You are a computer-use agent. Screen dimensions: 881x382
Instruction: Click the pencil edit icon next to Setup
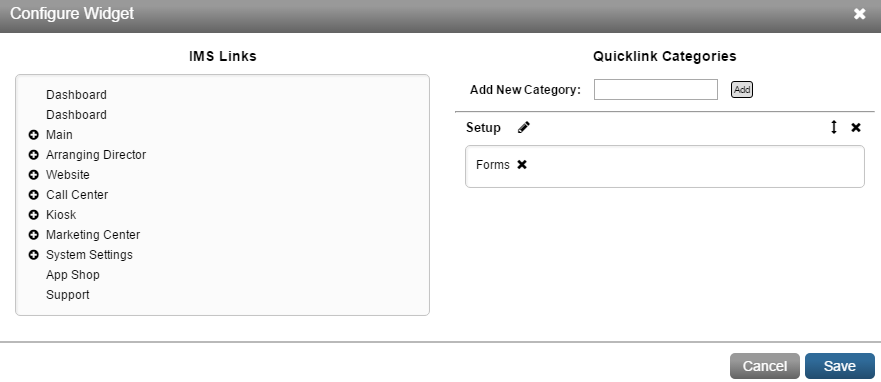(x=524, y=128)
